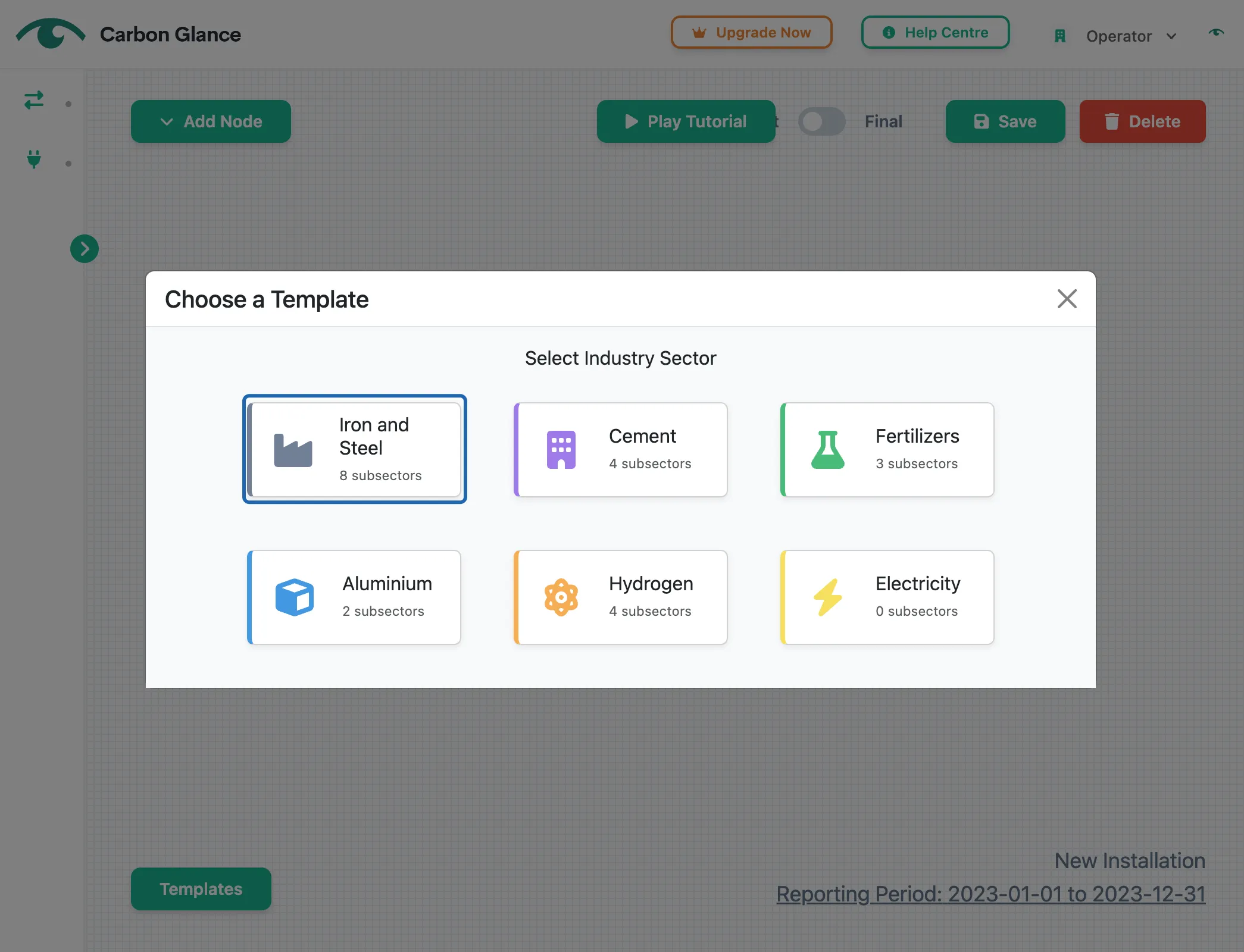
Task: Click the Fertilizers flask icon
Action: [x=828, y=450]
